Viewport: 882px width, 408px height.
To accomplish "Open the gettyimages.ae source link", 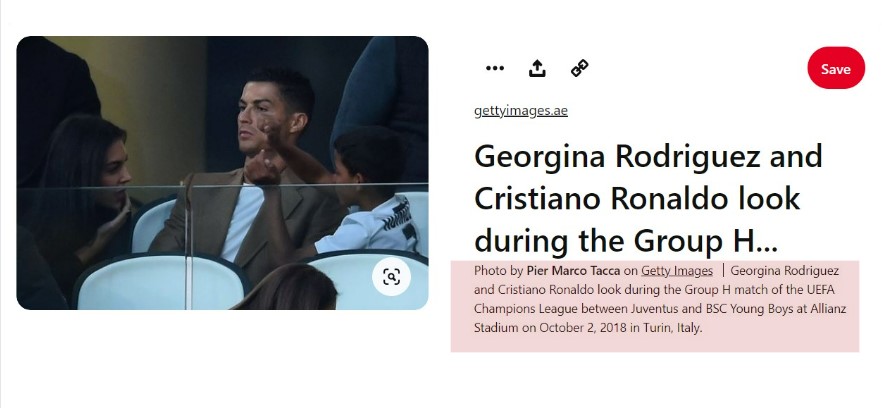I will pos(520,111).
